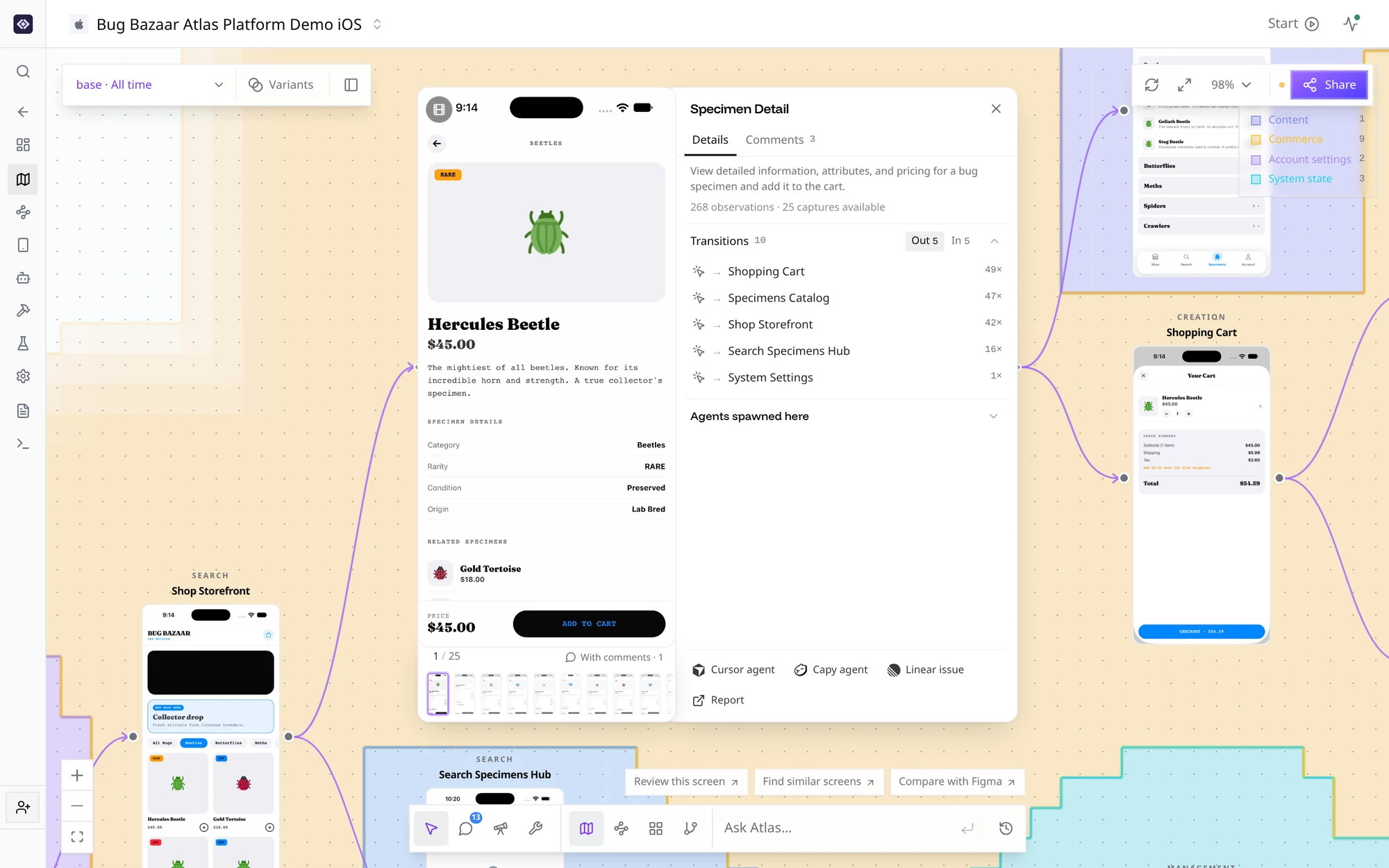Open the base · All time dropdown
This screenshot has width=1389, height=868.
(149, 85)
